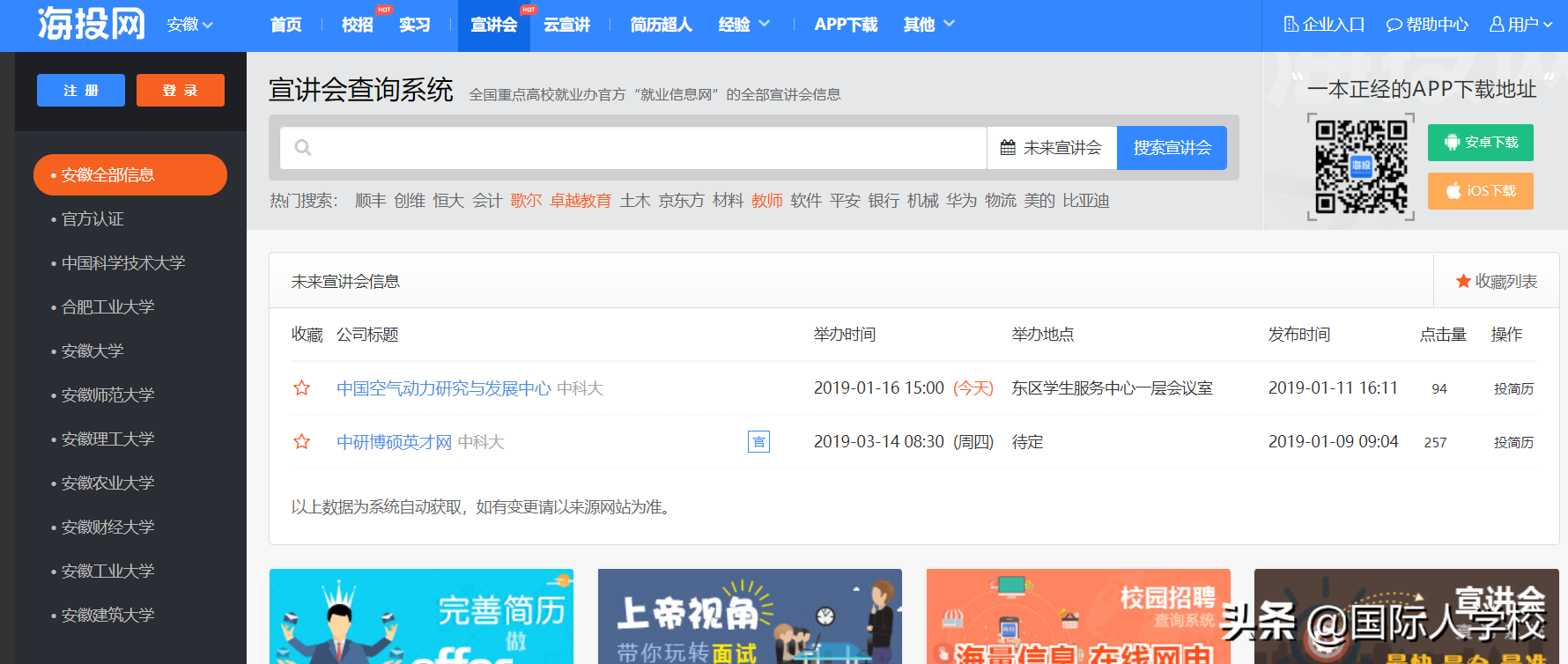Click the calendar icon beside 未来宣讲会

pyautogui.click(x=1008, y=148)
